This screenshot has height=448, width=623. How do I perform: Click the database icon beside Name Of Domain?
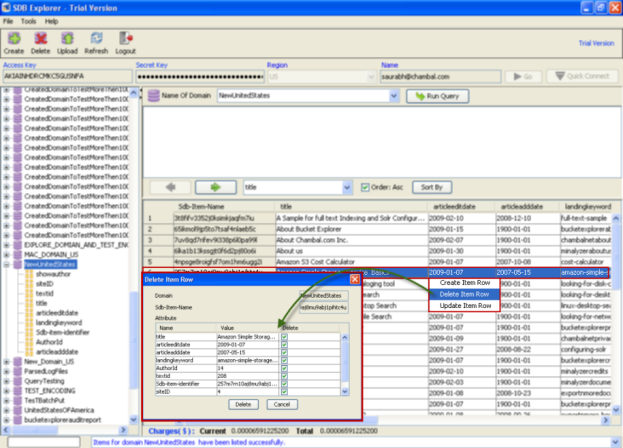(x=154, y=96)
